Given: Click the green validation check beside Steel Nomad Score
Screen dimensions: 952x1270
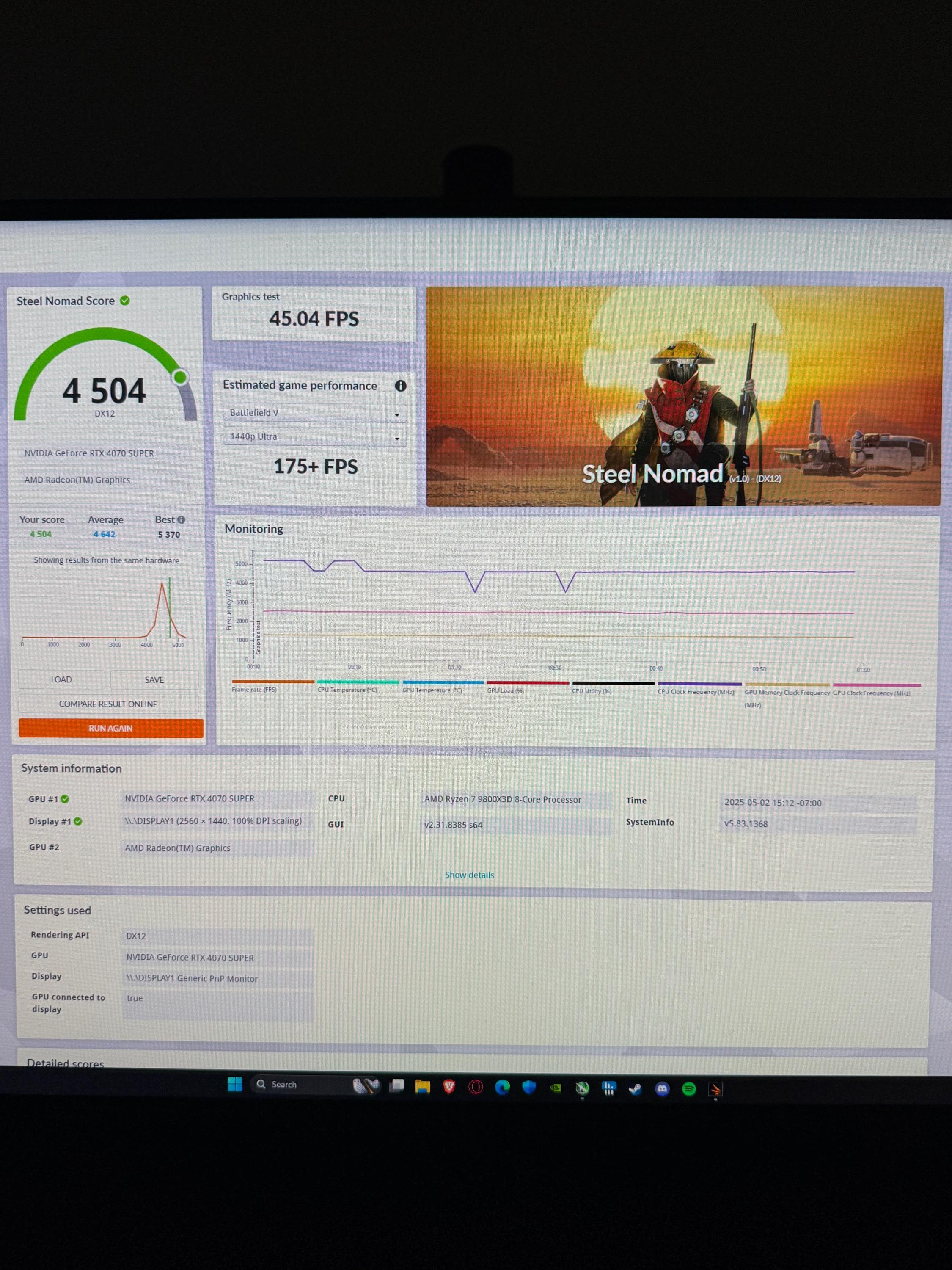Looking at the screenshot, I should tap(124, 300).
